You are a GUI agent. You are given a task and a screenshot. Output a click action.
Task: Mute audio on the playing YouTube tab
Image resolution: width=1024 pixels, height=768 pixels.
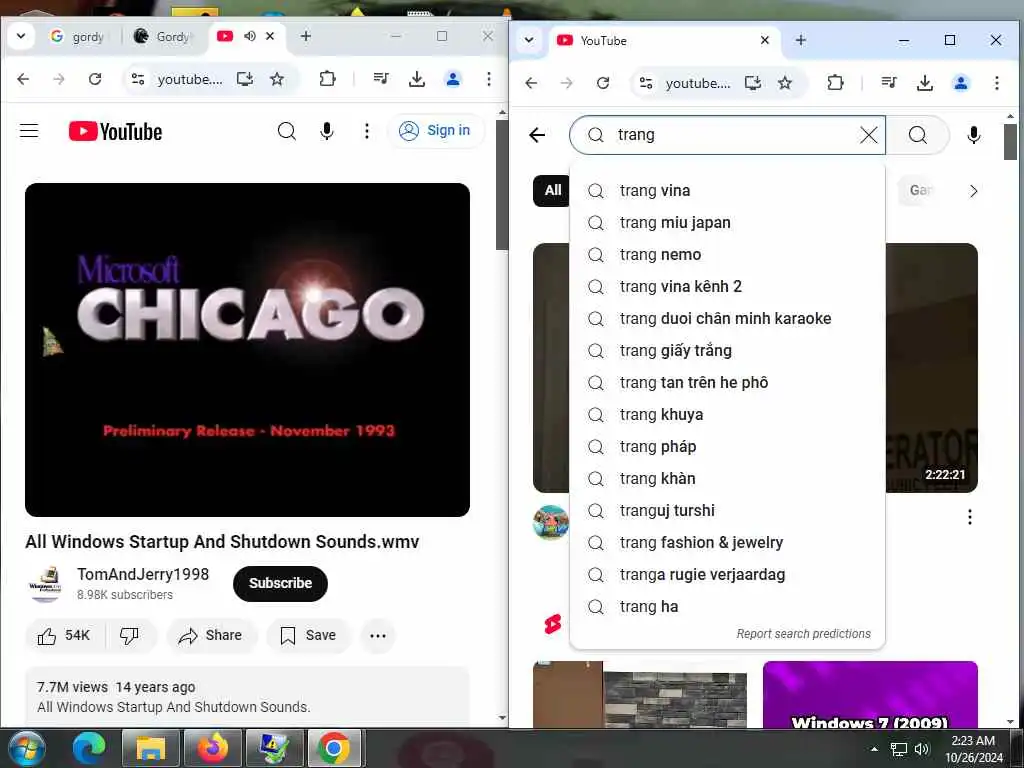click(249, 36)
